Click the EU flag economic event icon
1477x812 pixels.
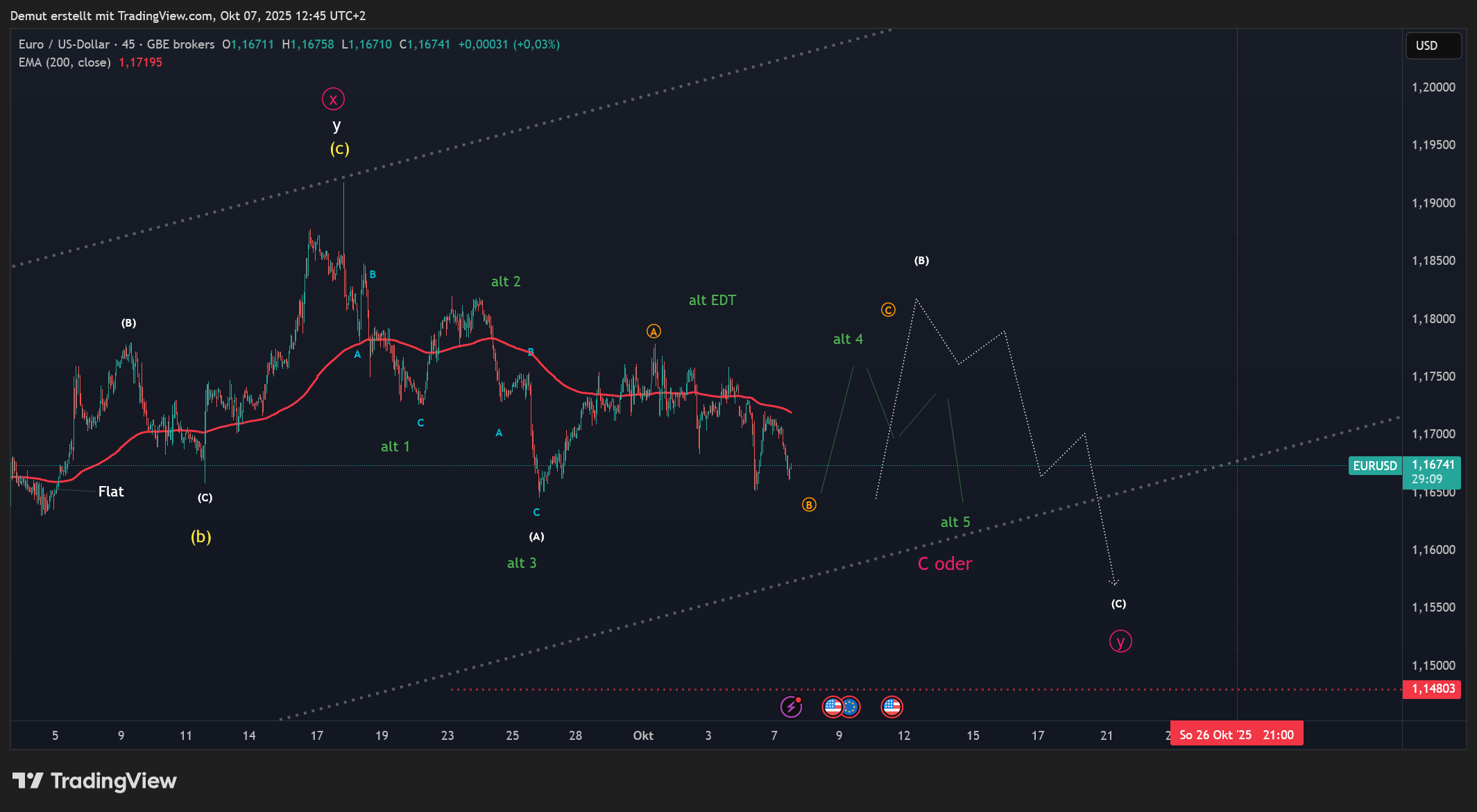coord(850,707)
